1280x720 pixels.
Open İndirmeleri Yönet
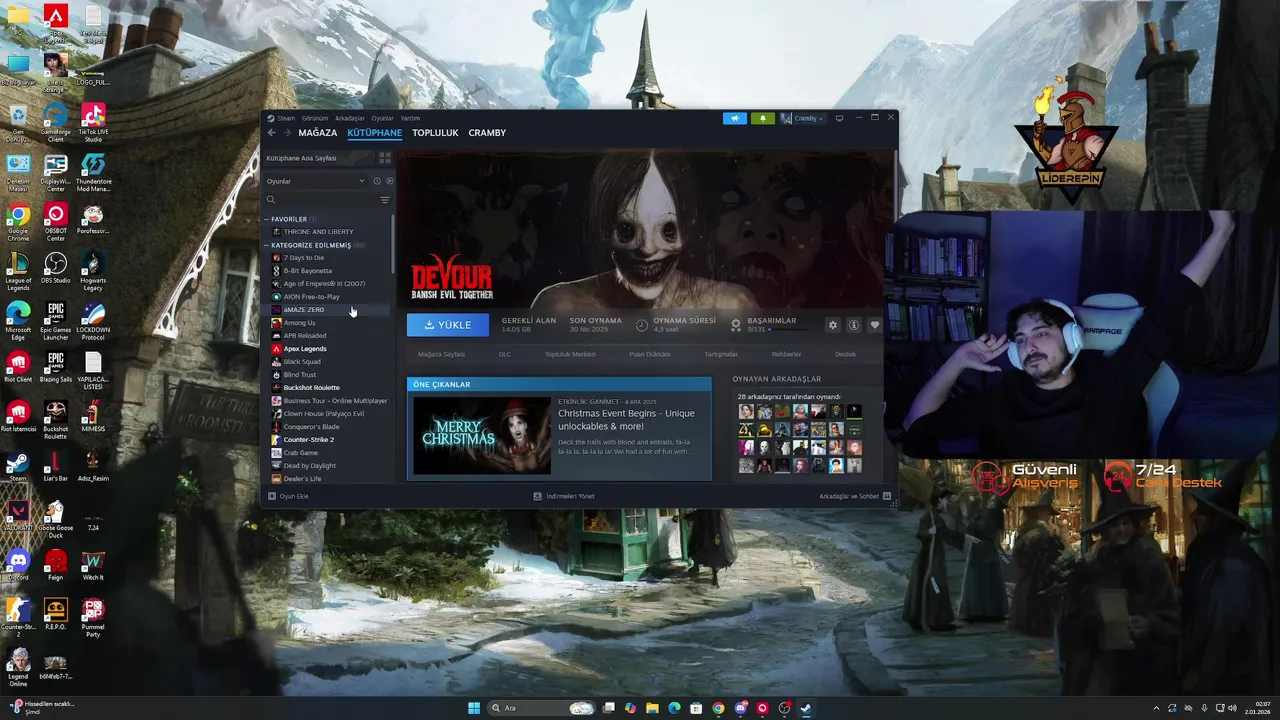point(564,496)
